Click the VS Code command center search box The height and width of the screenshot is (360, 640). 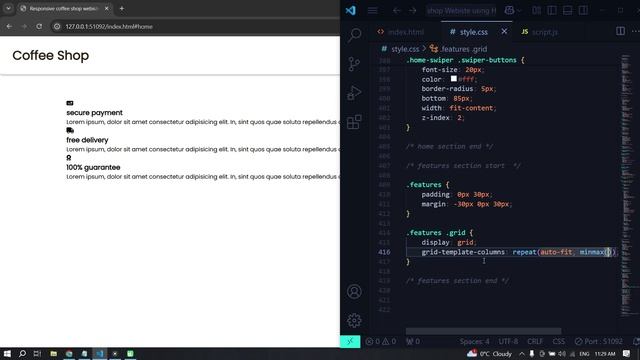coord(462,11)
